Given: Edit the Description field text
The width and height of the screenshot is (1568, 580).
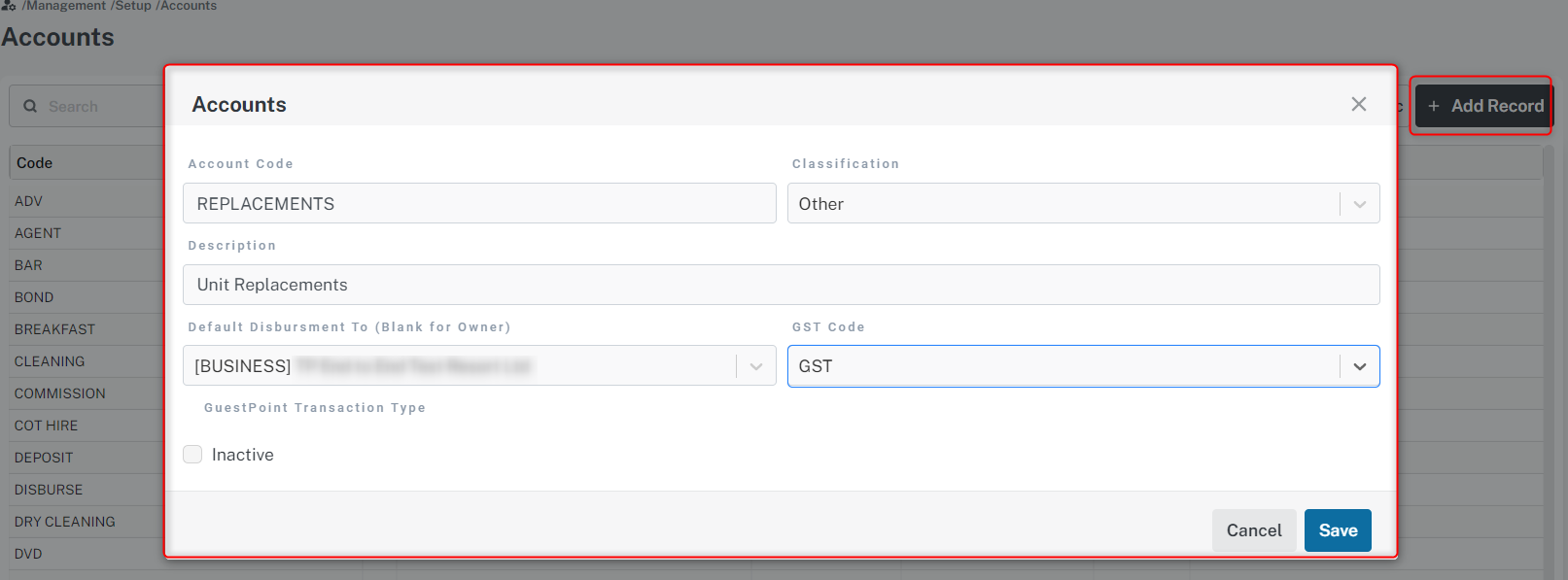Looking at the screenshot, I should 781,285.
